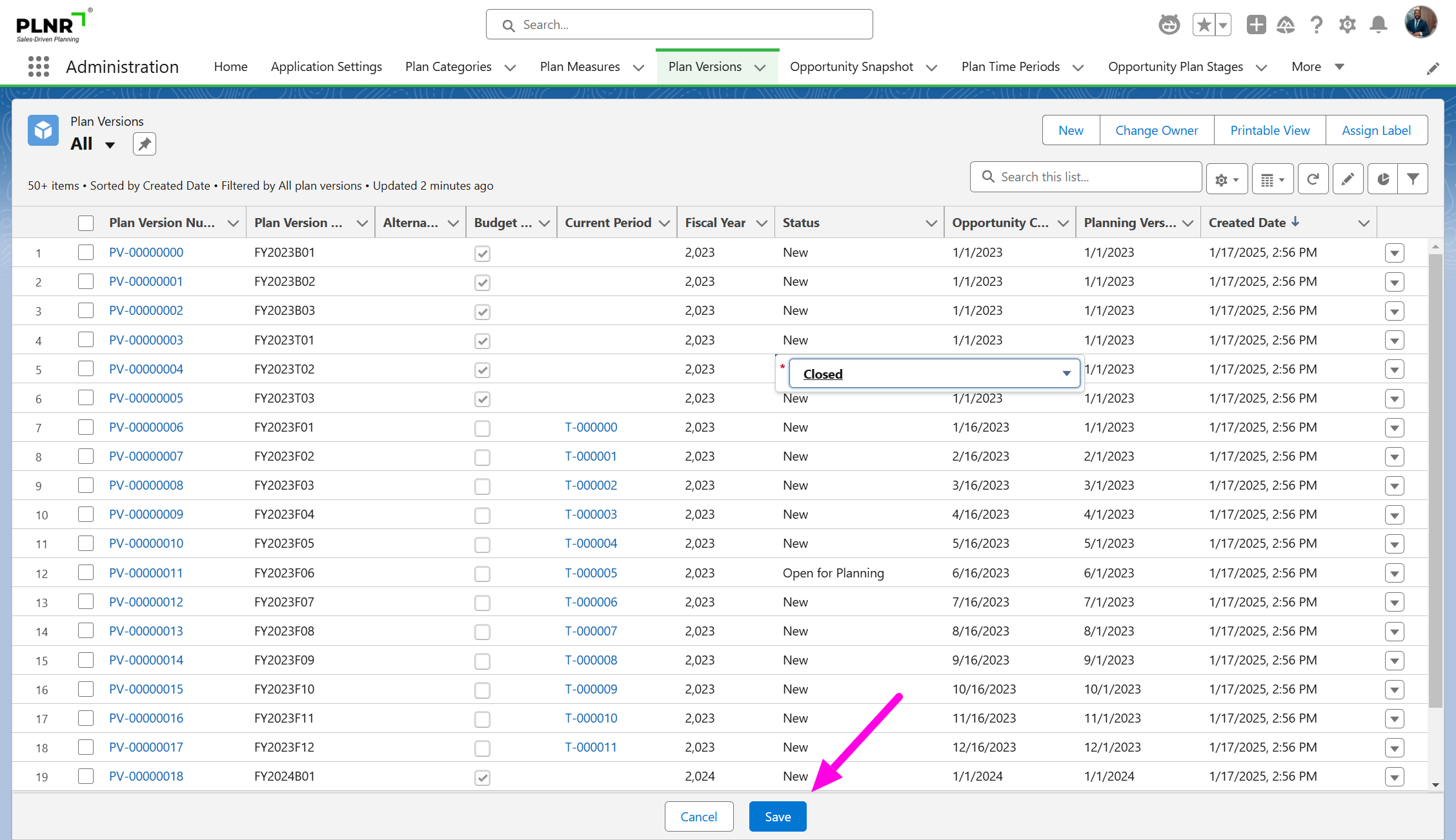Open the list filters funnel icon
The image size is (1456, 840).
(1413, 179)
